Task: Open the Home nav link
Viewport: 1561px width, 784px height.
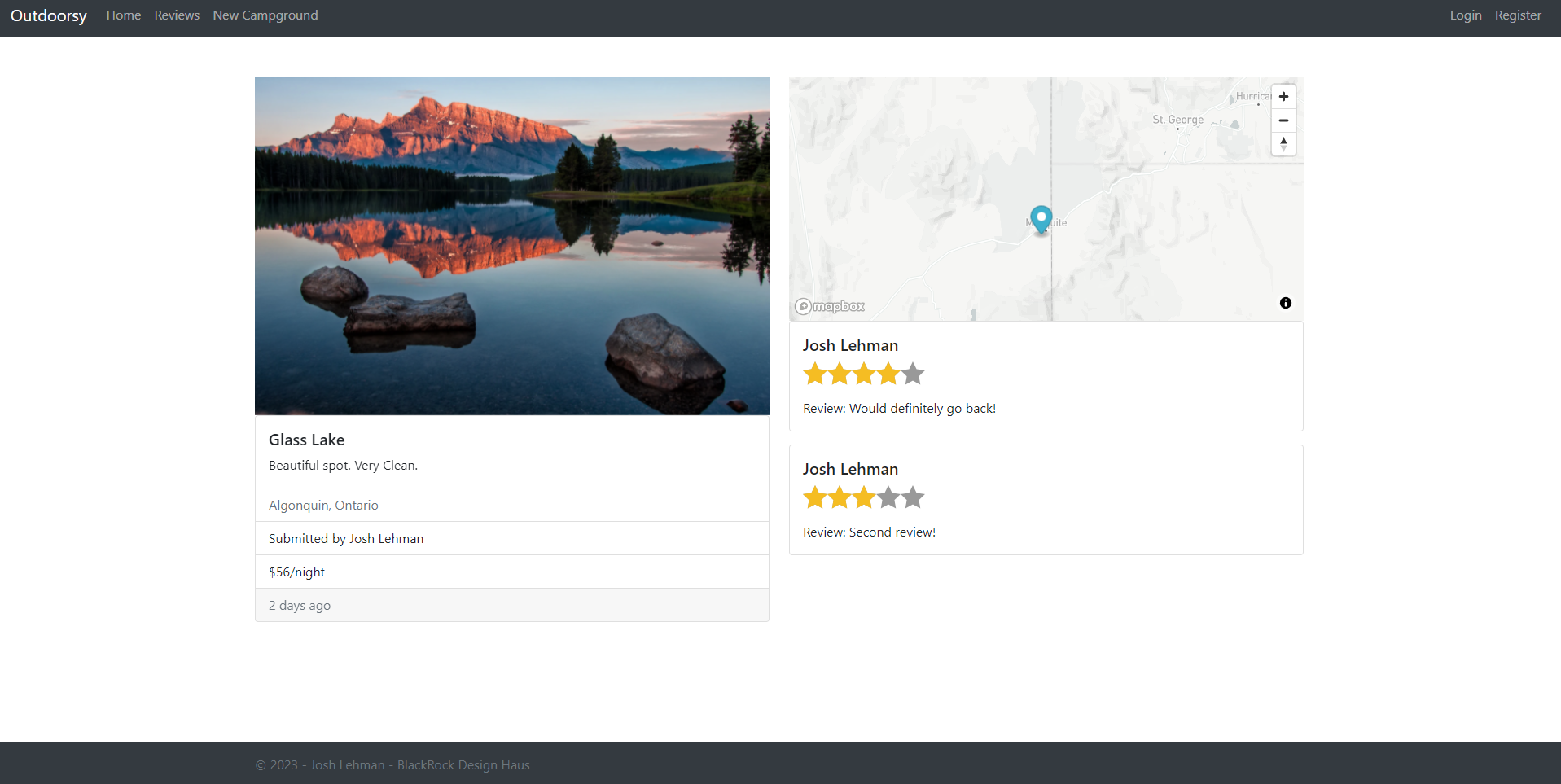Action: (x=124, y=15)
